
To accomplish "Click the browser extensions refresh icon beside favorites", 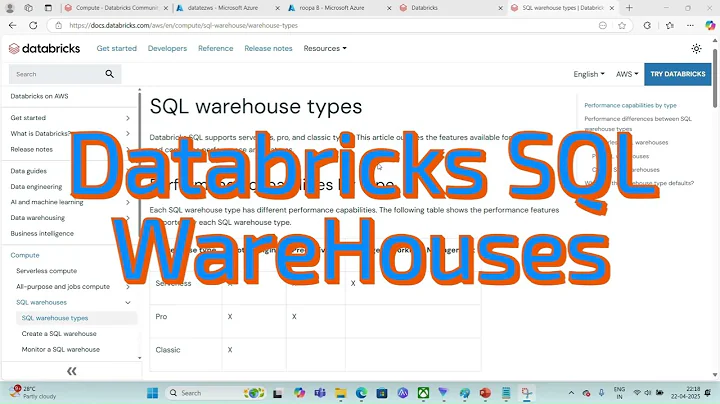I will pyautogui.click(x=647, y=26).
